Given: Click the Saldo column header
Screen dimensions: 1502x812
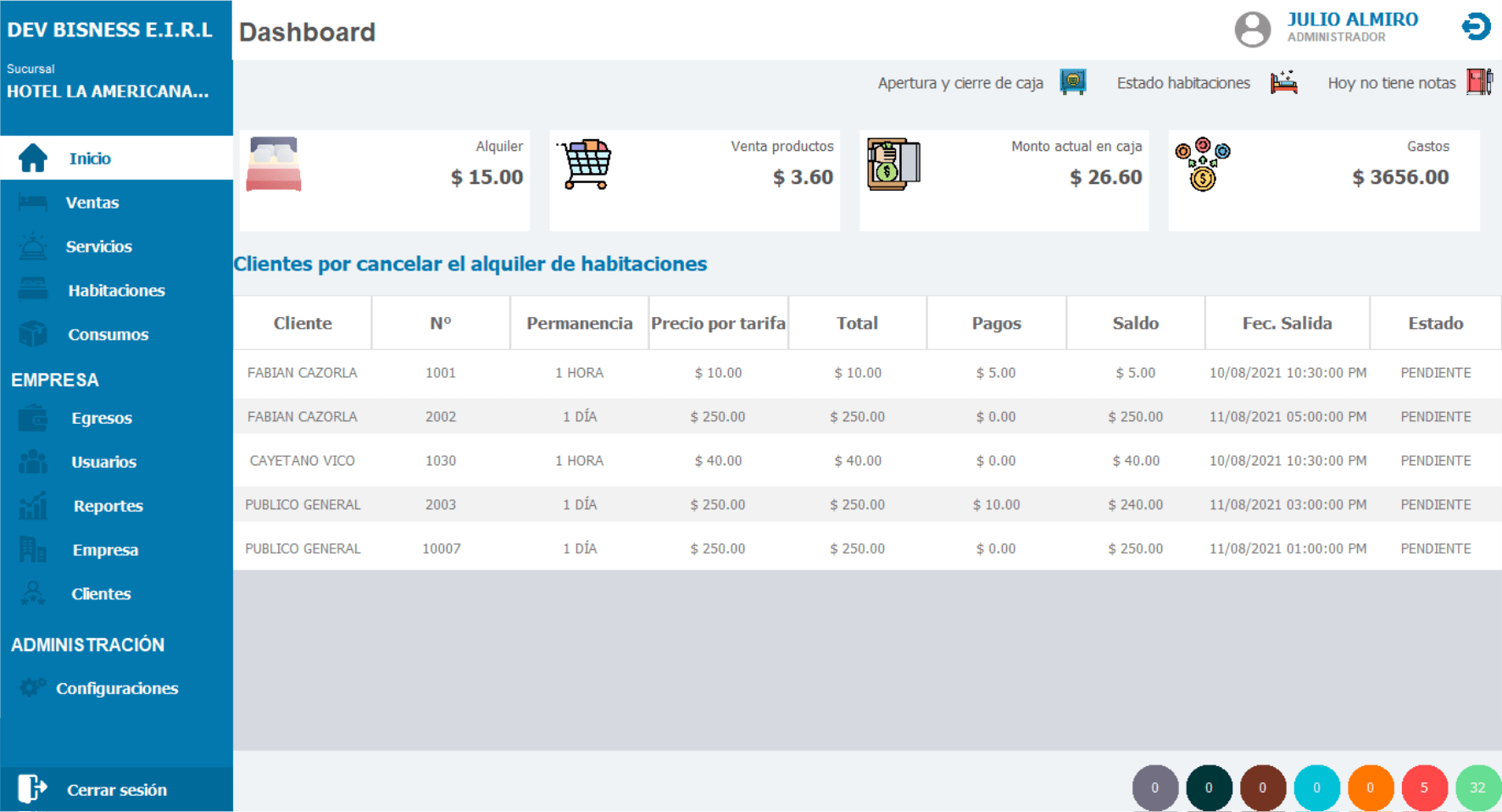Looking at the screenshot, I should point(1135,323).
